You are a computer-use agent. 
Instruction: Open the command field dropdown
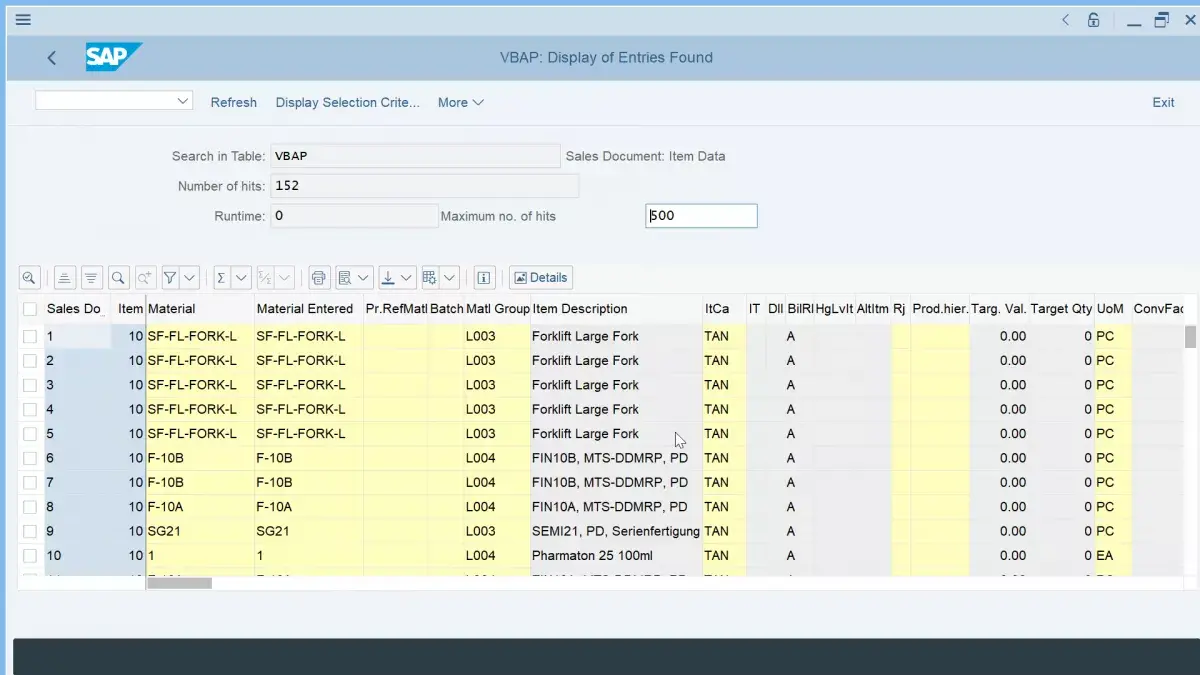click(183, 101)
